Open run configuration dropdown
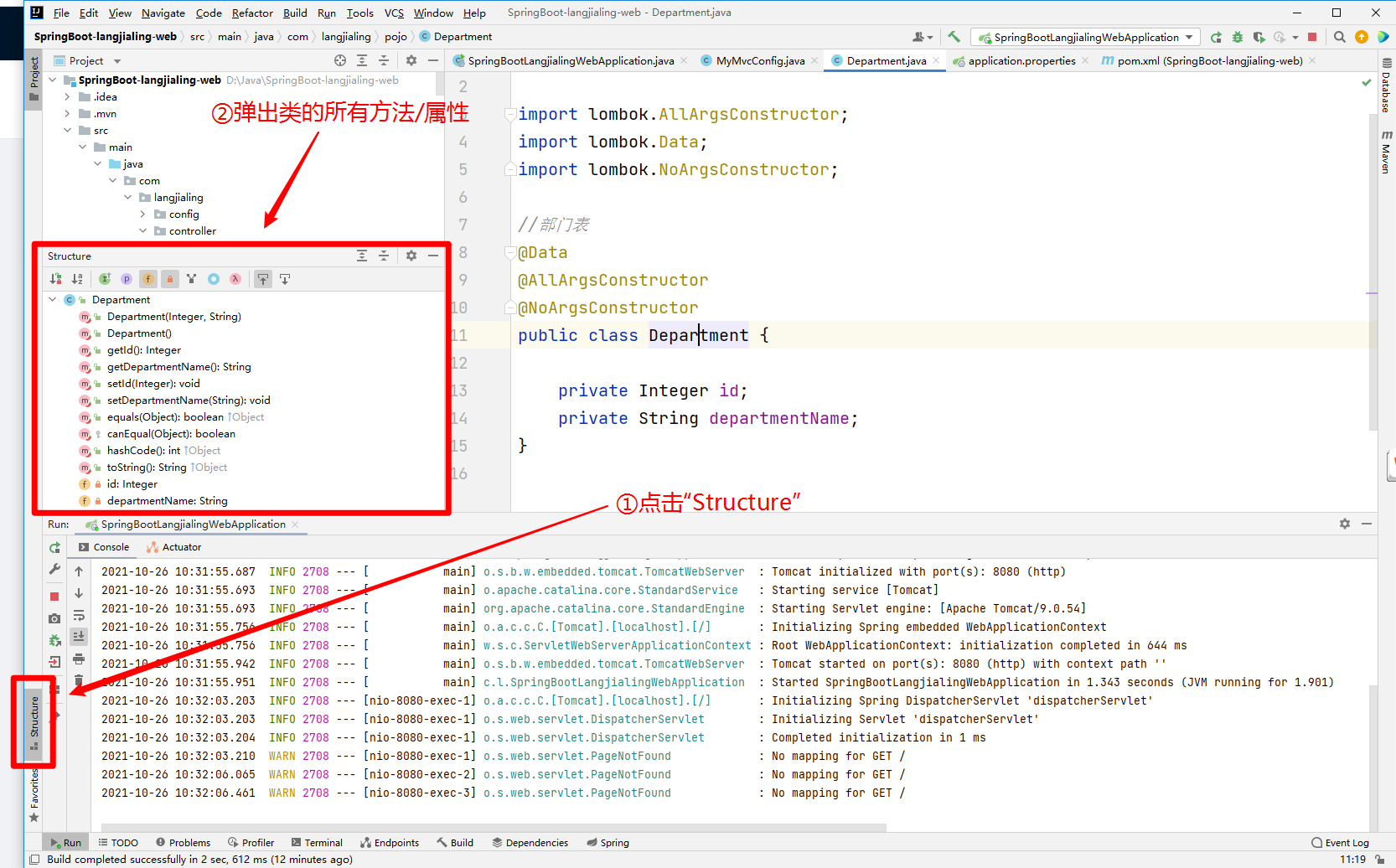Image resolution: width=1396 pixels, height=868 pixels. tap(1086, 37)
